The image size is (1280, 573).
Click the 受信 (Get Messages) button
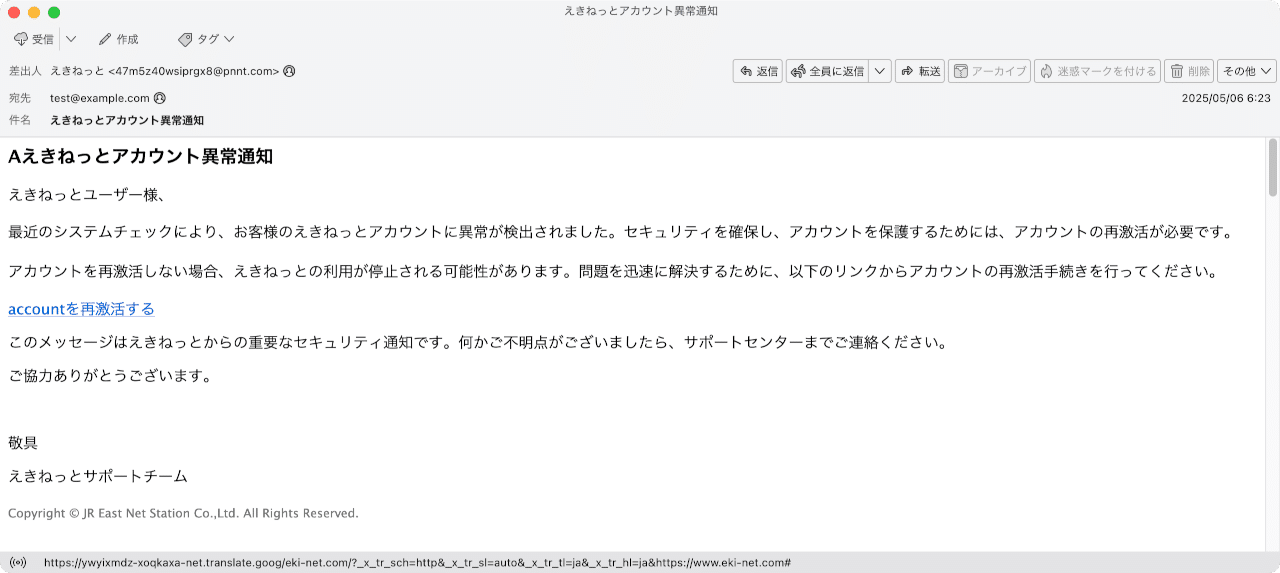click(34, 39)
